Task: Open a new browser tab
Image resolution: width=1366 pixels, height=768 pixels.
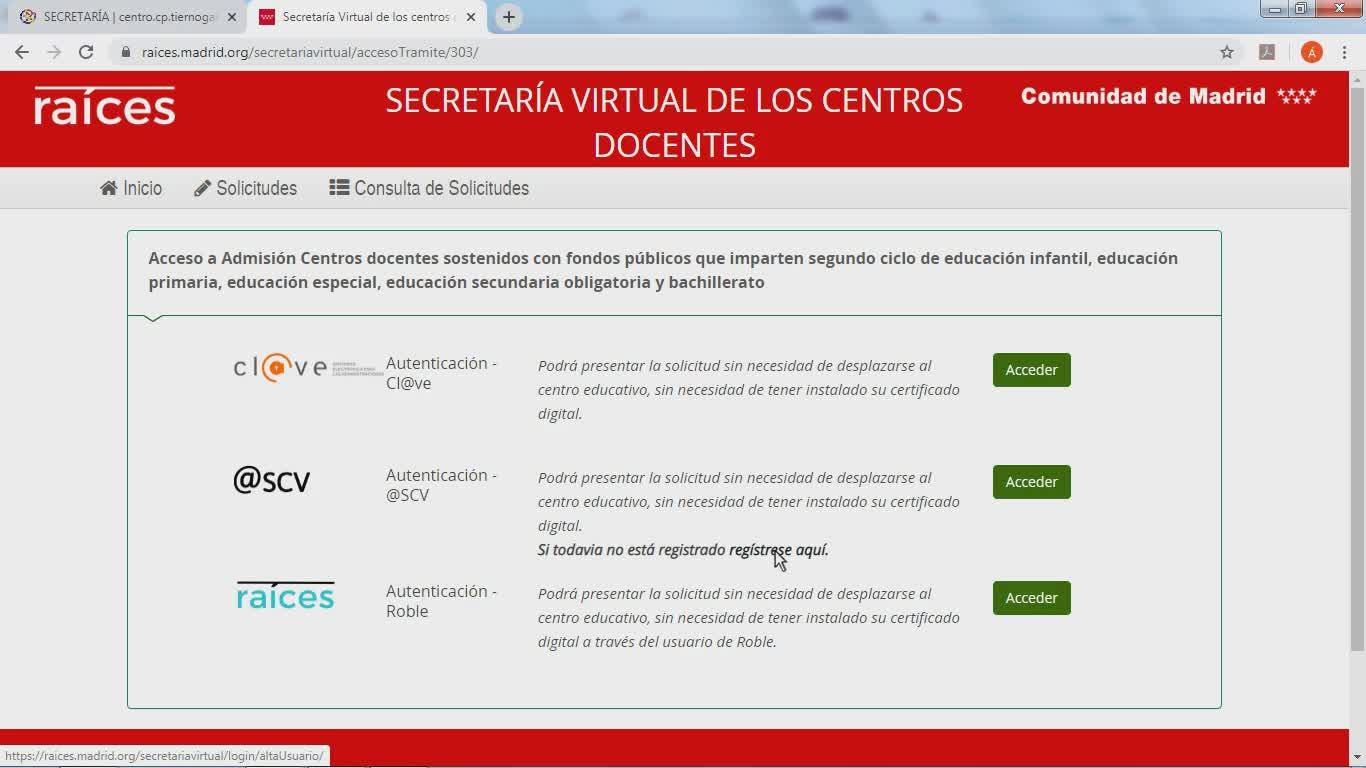Action: pos(508,17)
